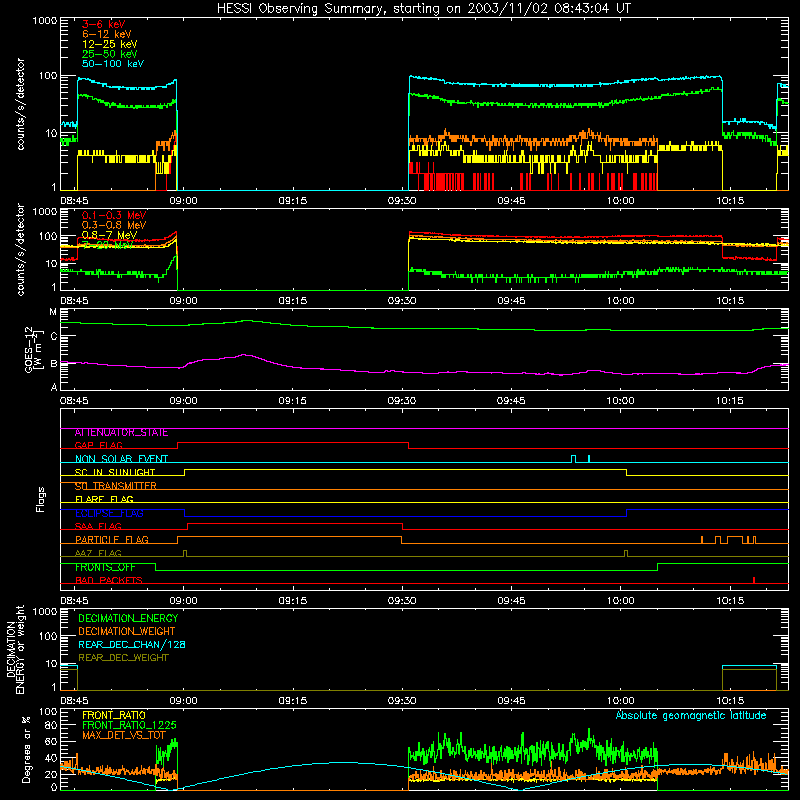
Task: Select the ECLIPSE_FLAG label
Action: pyautogui.click(x=109, y=513)
